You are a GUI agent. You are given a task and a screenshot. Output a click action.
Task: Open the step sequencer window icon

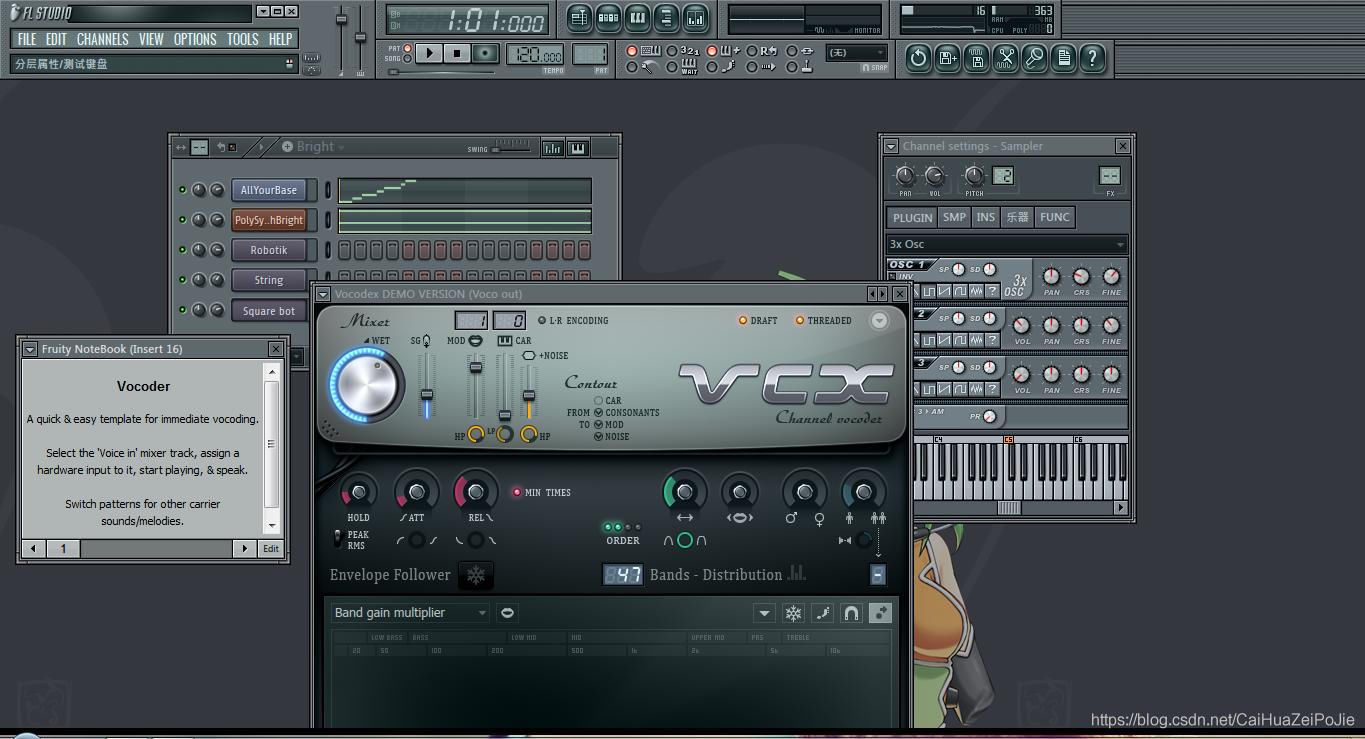(x=608, y=17)
